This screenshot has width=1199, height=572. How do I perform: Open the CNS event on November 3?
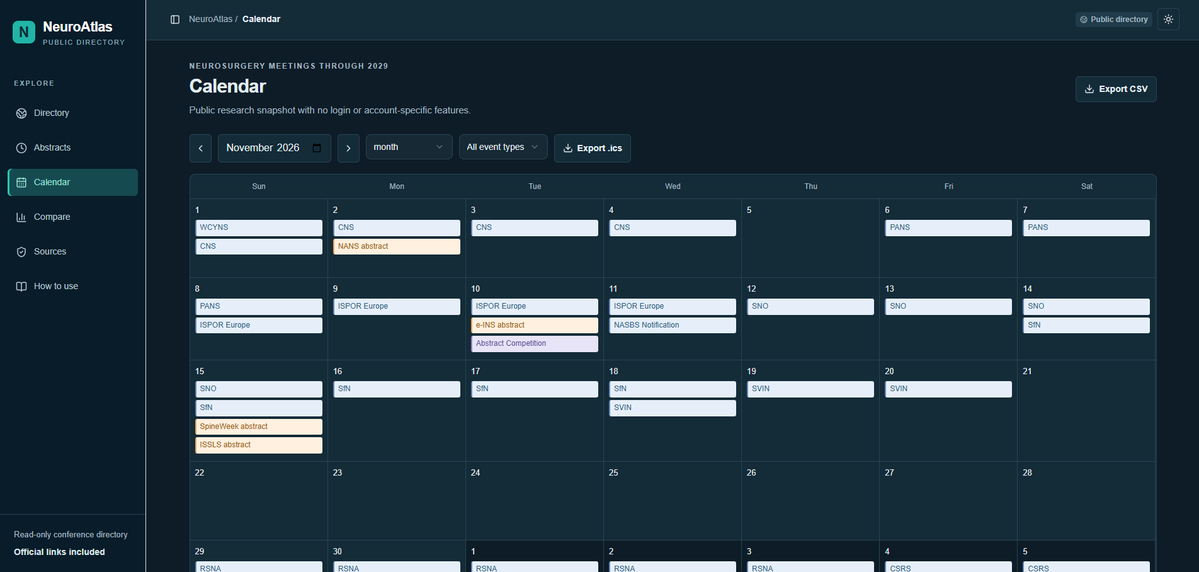(535, 228)
